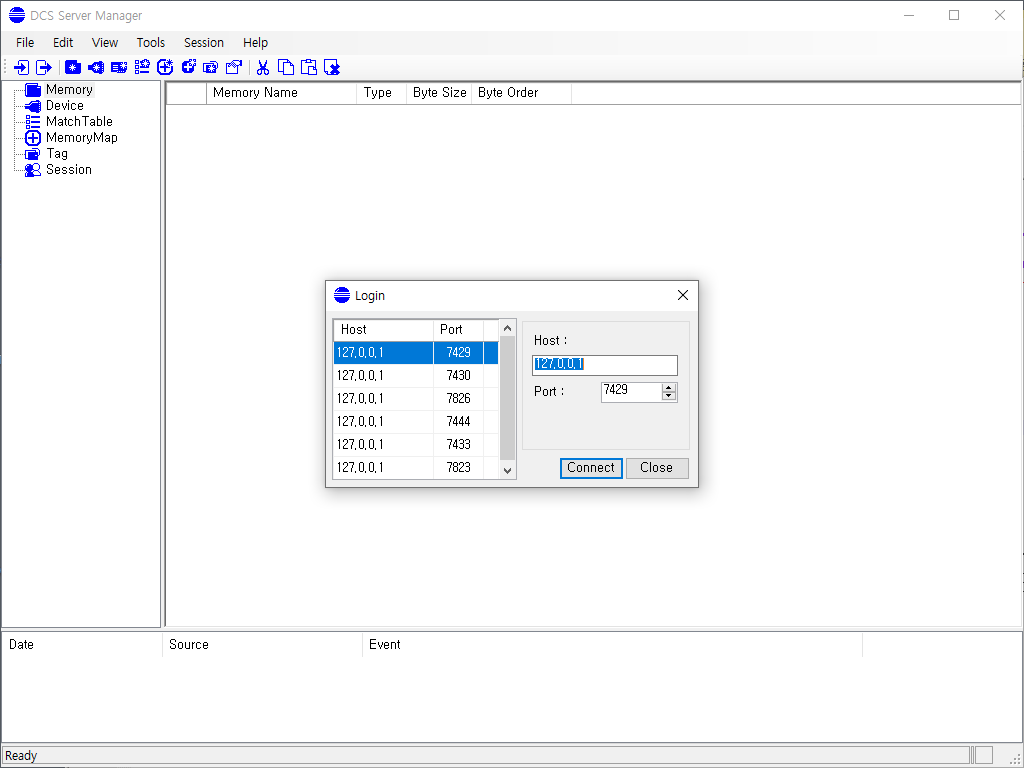
Task: Open the Session menu
Action: 204,42
